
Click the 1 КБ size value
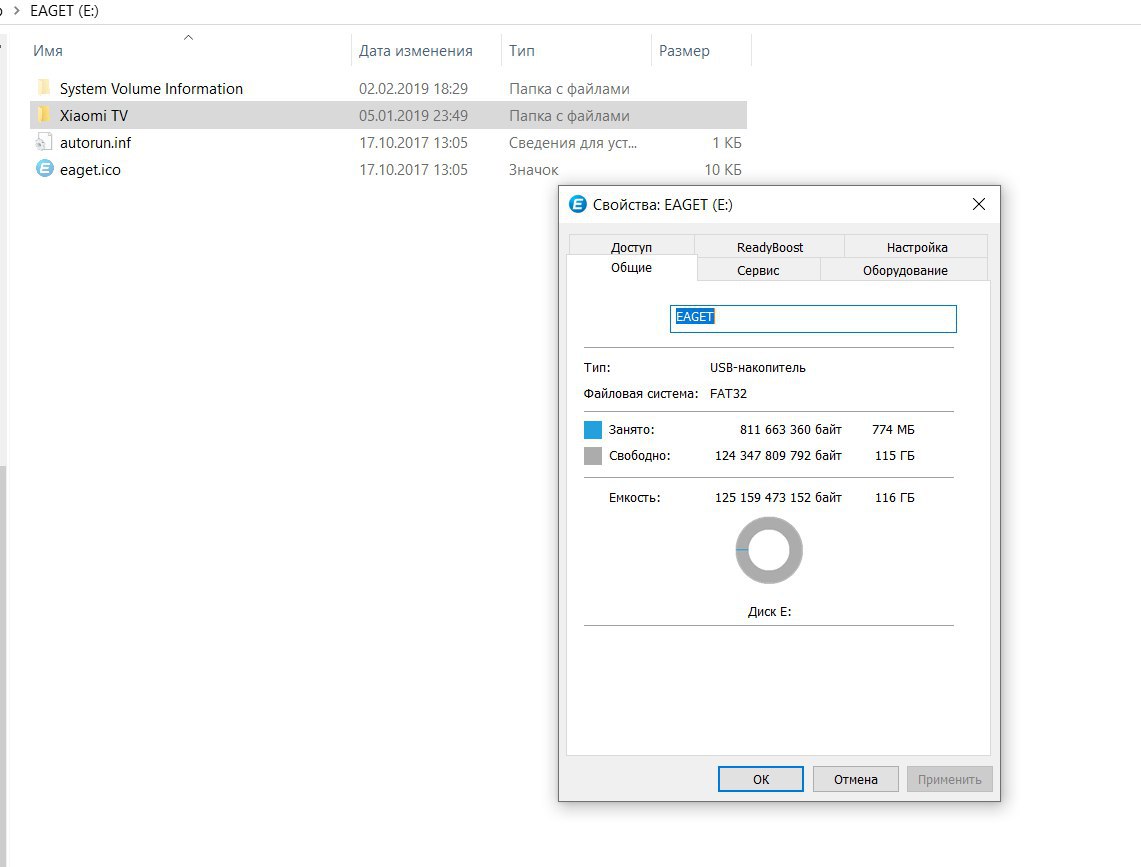(x=726, y=142)
